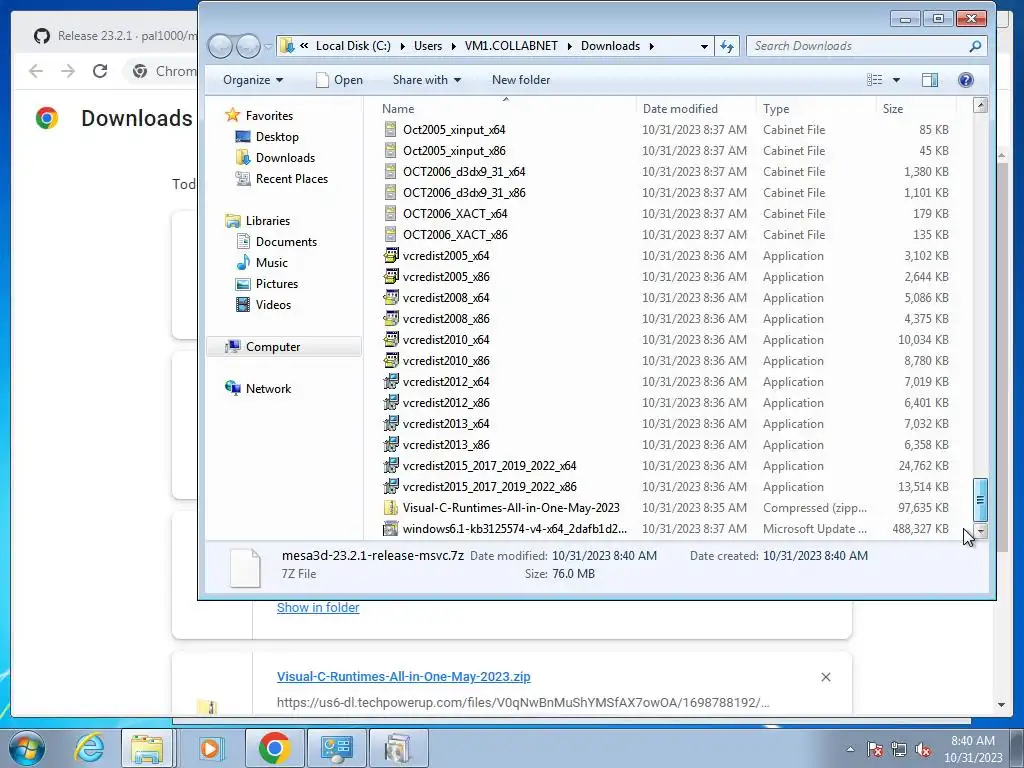The image size is (1024, 768).
Task: Open the Windows Start menu
Action: (x=27, y=748)
